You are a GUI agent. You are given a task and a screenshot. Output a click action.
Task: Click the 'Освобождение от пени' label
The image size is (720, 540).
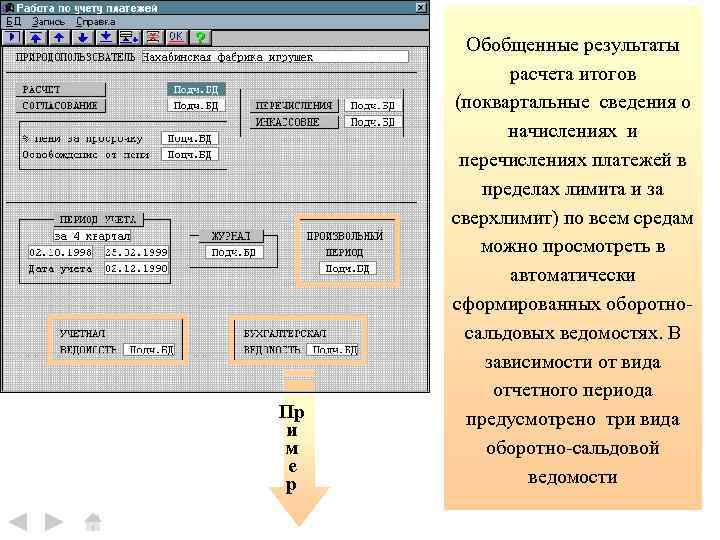[86, 155]
